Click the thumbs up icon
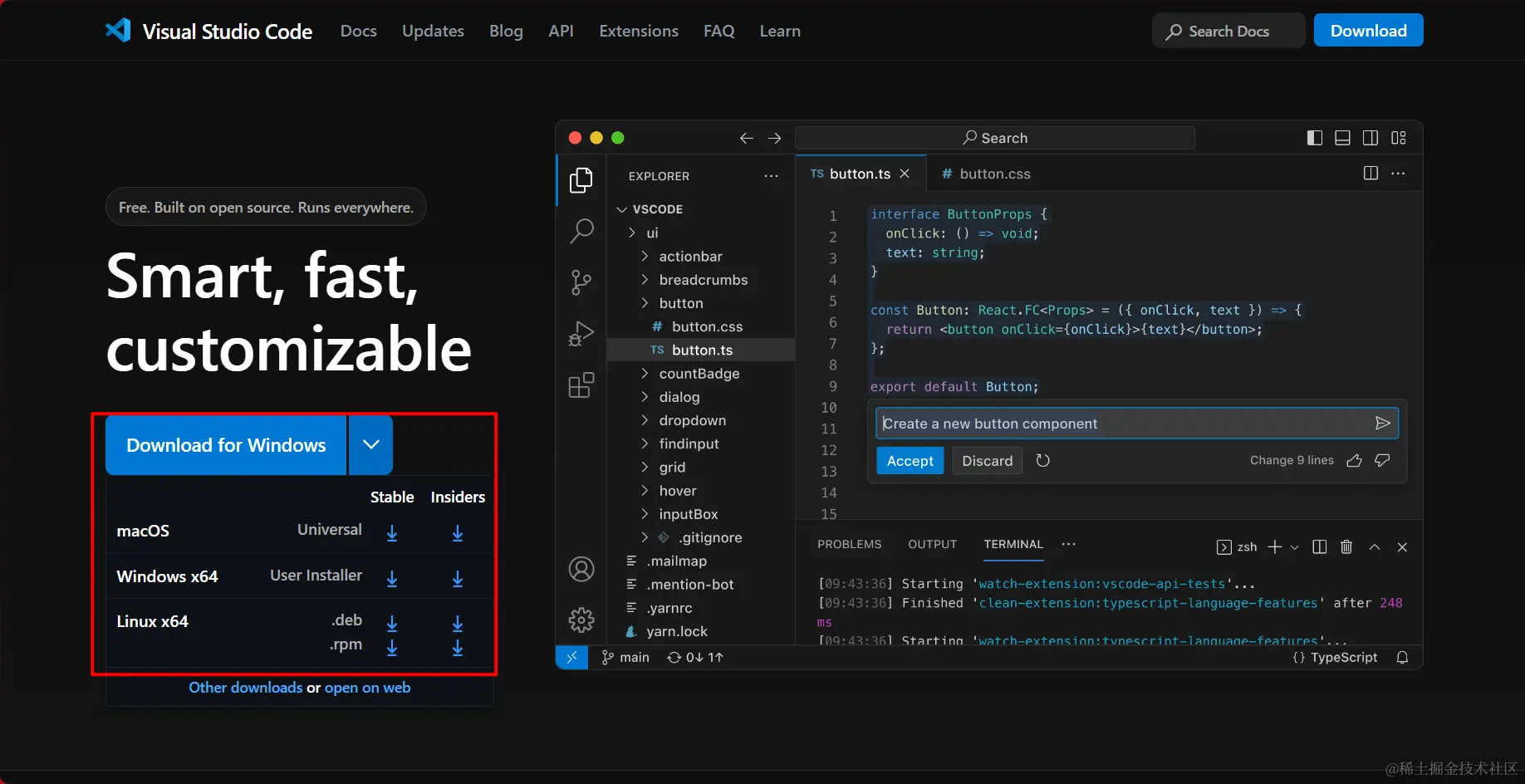The height and width of the screenshot is (784, 1525). point(1354,460)
